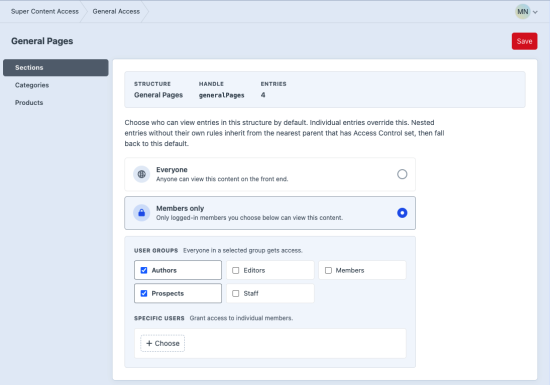Uncheck the Prospects user group checkbox
550x385 pixels.
[x=144, y=293]
